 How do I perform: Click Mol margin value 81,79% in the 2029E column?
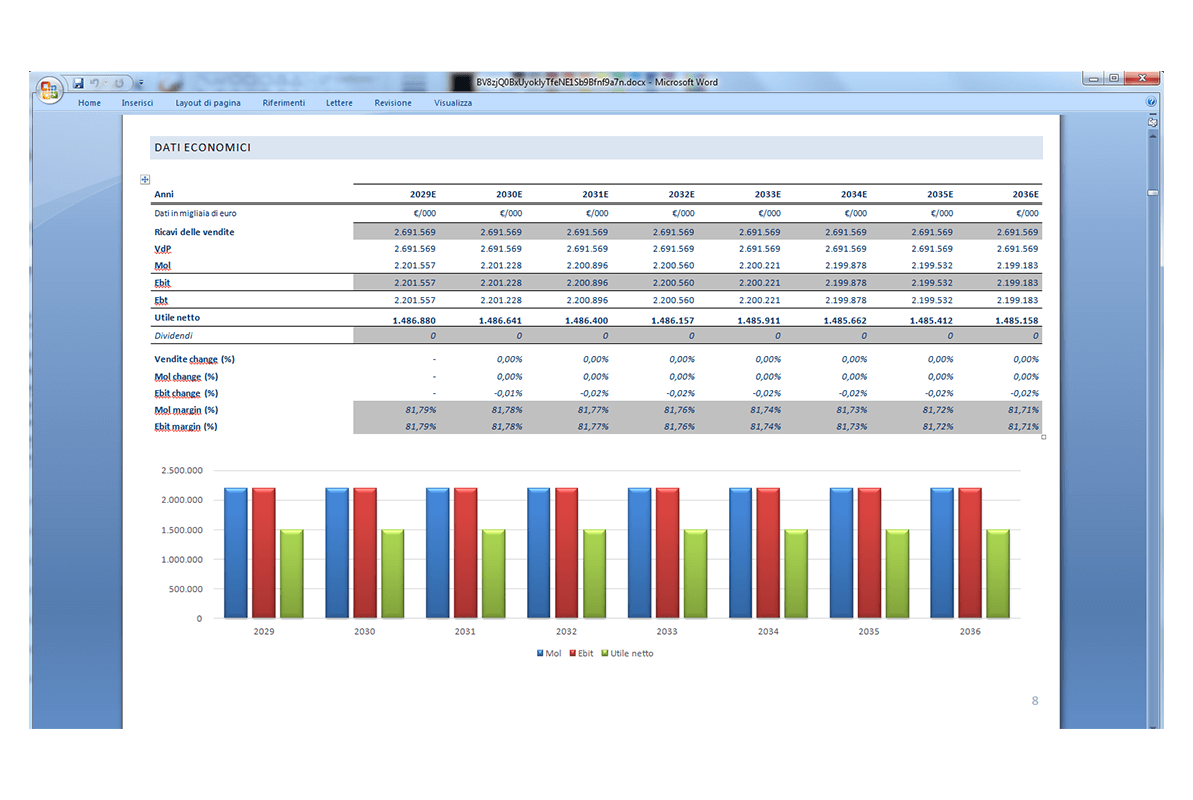point(421,410)
